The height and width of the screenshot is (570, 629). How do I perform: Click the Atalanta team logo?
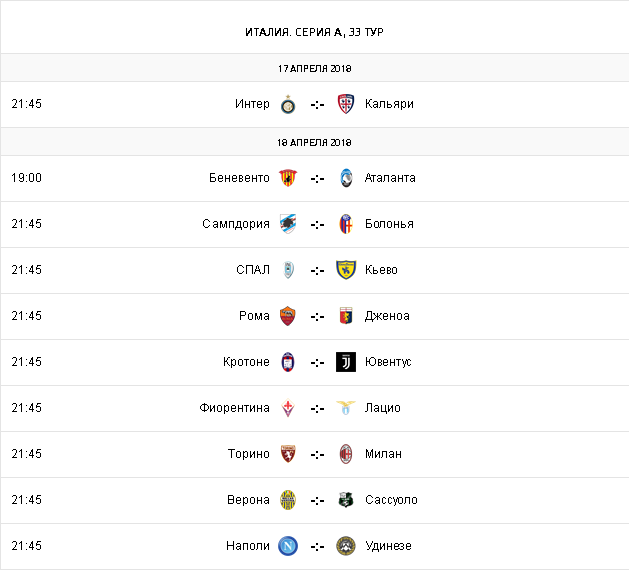[x=346, y=178]
